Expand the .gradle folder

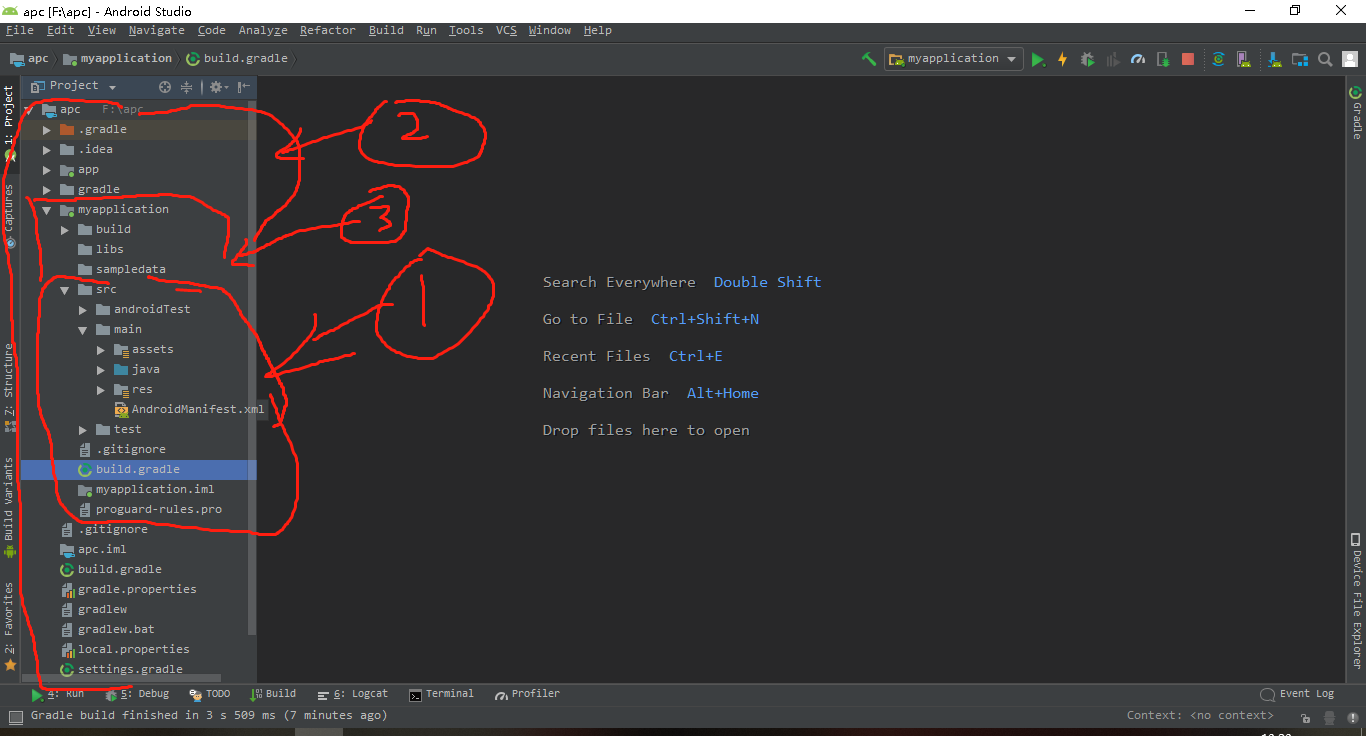pos(47,130)
